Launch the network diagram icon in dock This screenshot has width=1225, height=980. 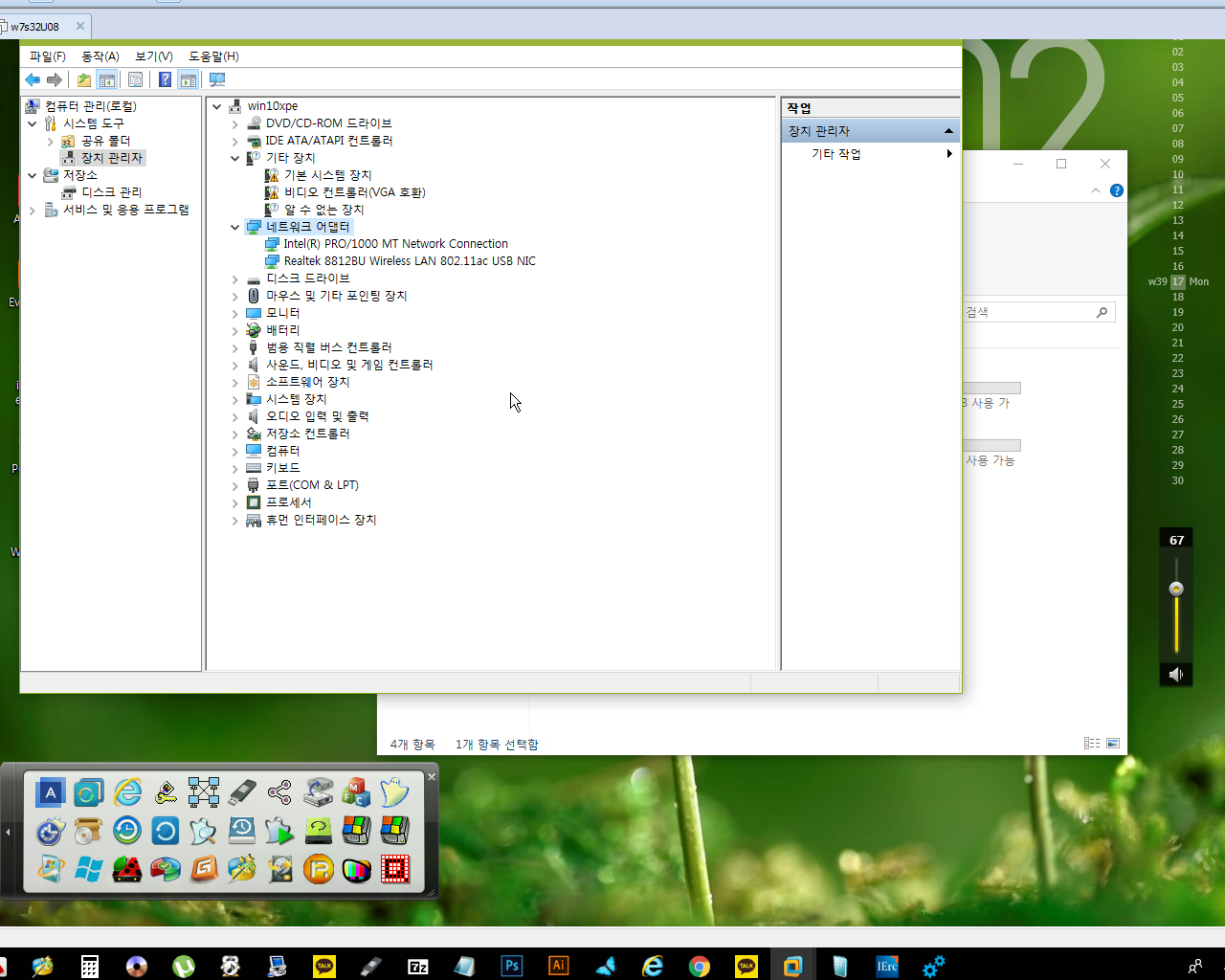(x=204, y=792)
